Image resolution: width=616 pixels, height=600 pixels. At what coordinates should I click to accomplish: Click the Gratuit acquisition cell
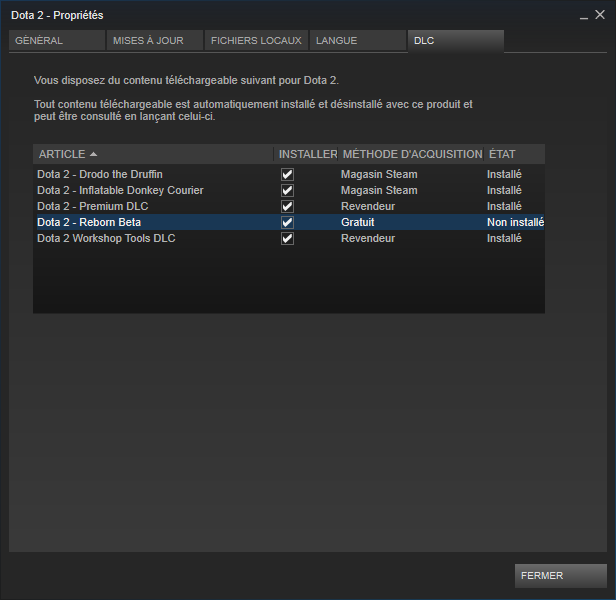click(x=358, y=222)
